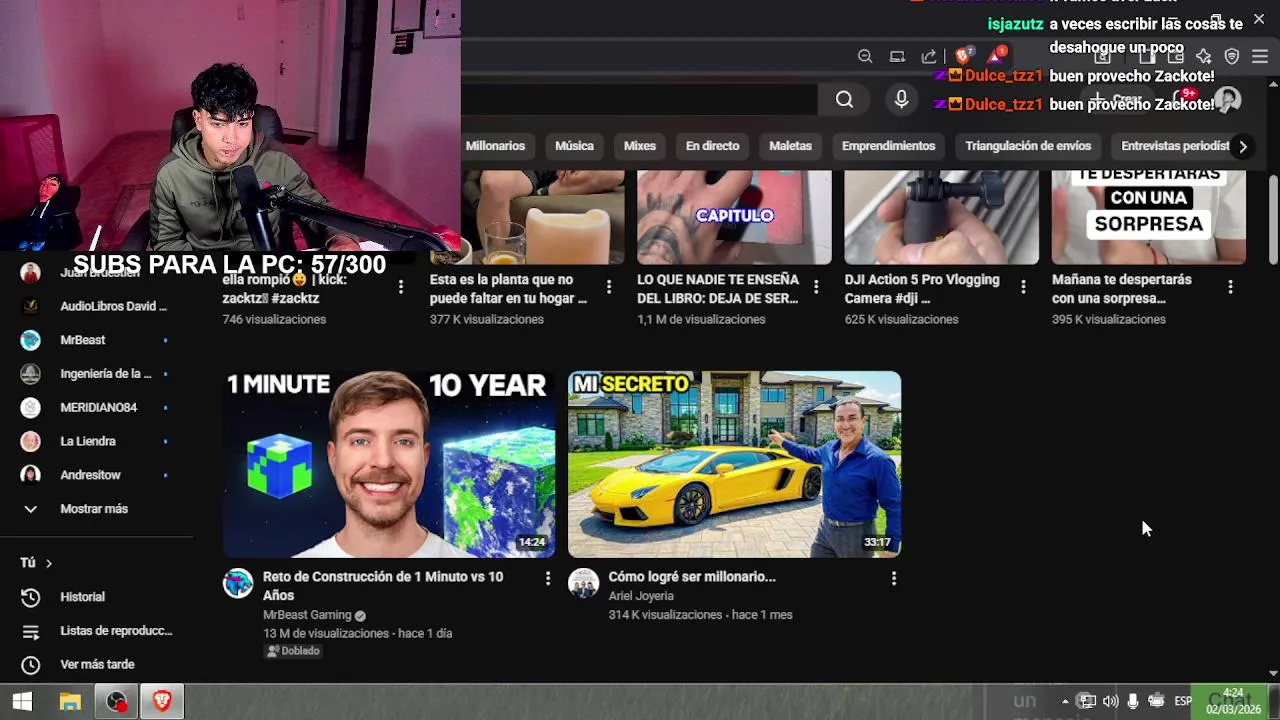This screenshot has width=1280, height=720.
Task: Open Listas de reproducción in sidebar
Action: click(97, 631)
